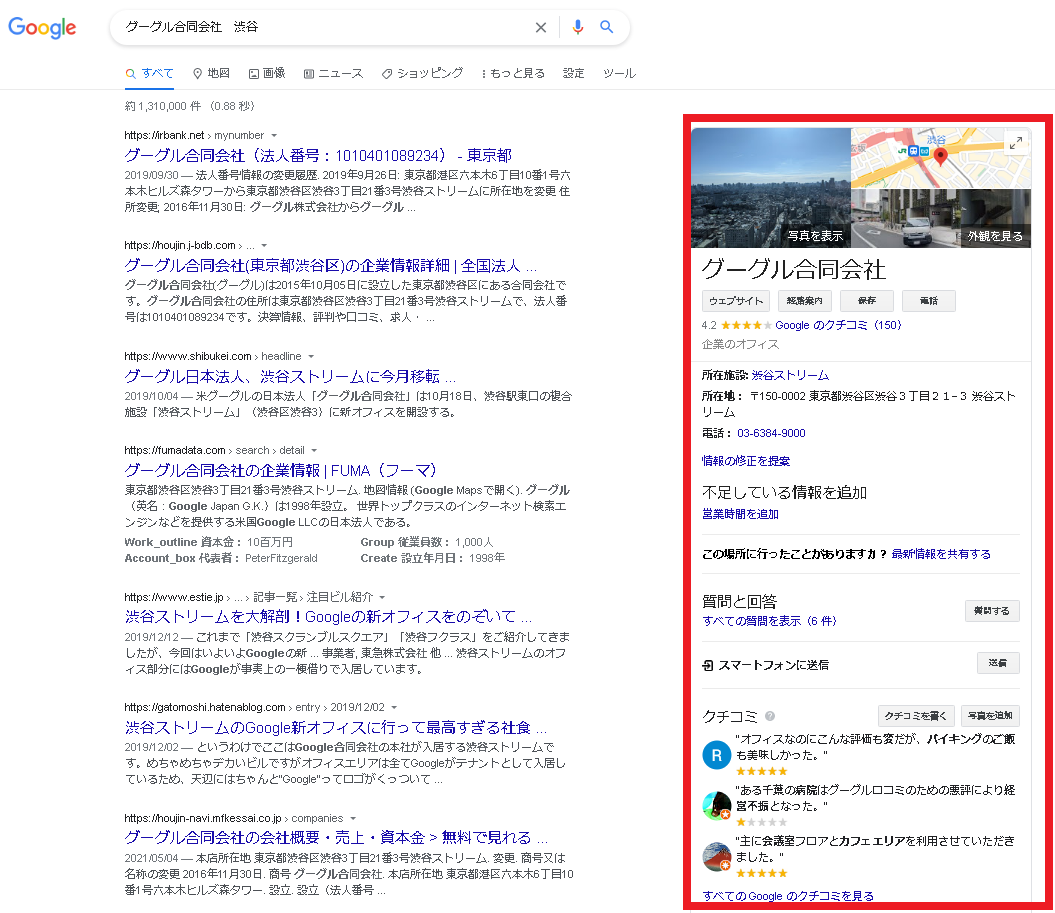This screenshot has height=913, width=1055.
Task: Open result グーグル合同会社(東京都渋谷区)の企業情報詳細
Action: [330, 266]
